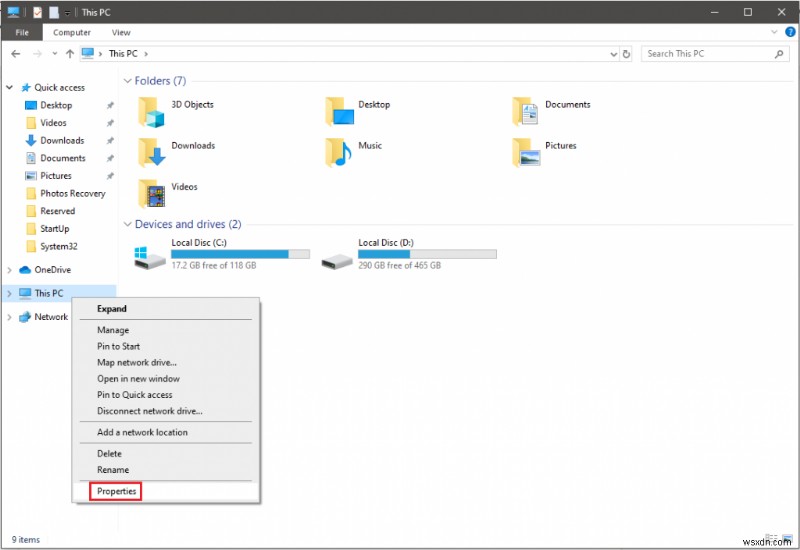
Task: Click the OneDrive cloud icon in sidebar
Action: pyautogui.click(x=25, y=270)
